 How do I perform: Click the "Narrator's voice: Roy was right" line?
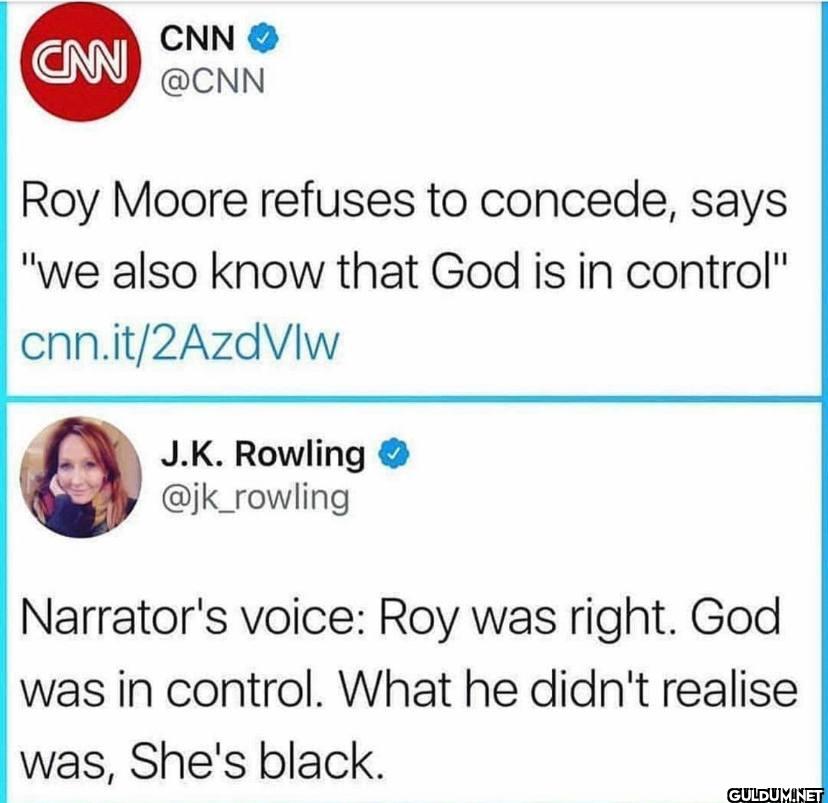point(400,619)
